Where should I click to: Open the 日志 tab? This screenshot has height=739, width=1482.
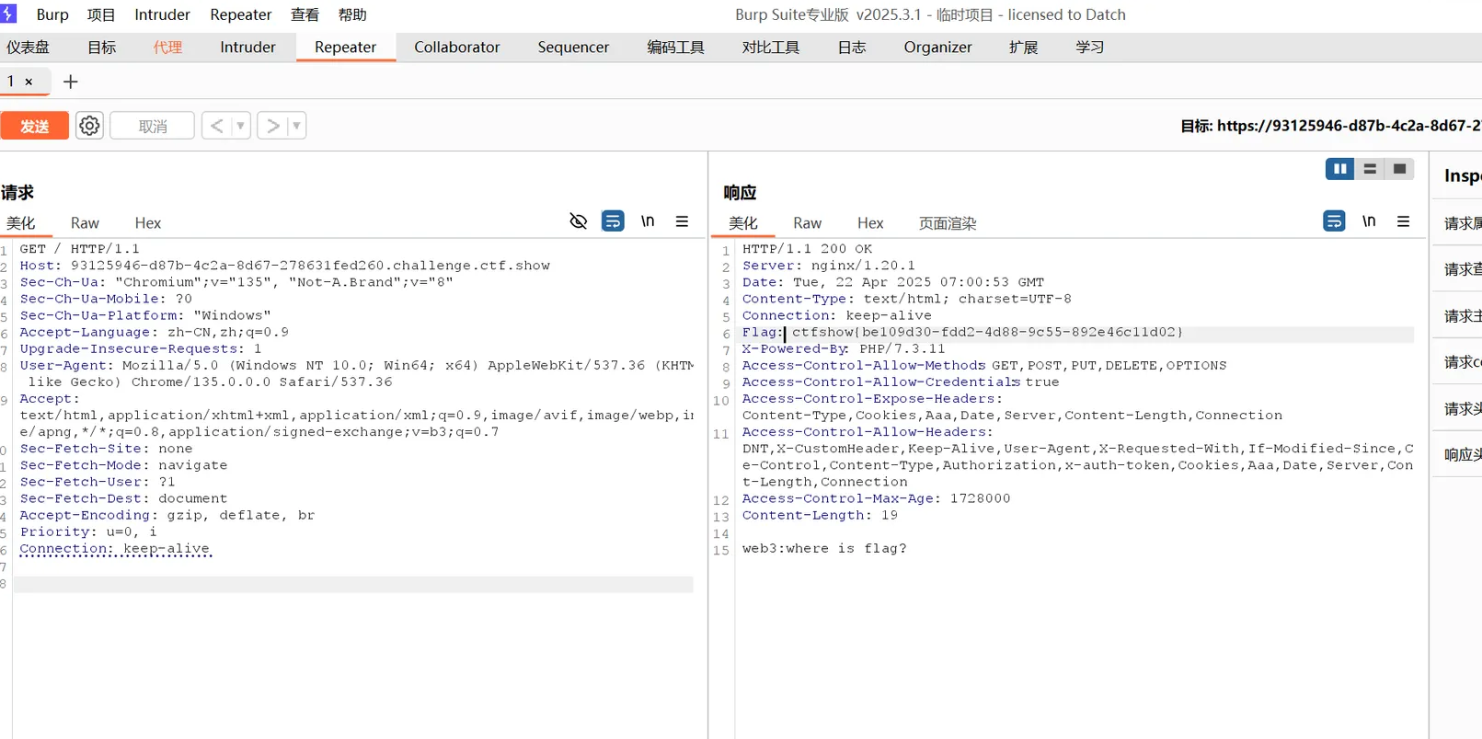click(x=852, y=47)
